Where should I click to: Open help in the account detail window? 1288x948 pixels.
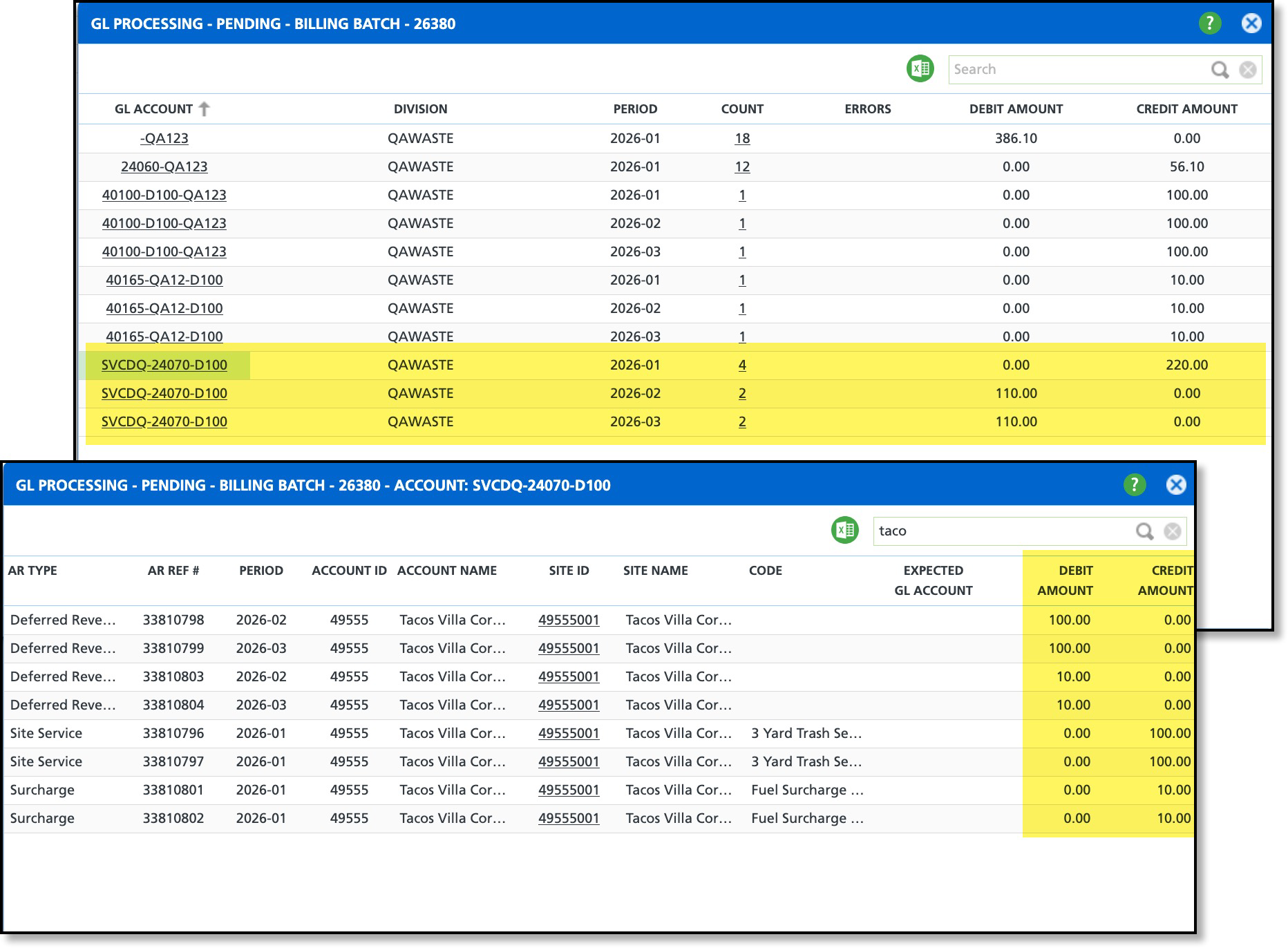click(x=1134, y=485)
